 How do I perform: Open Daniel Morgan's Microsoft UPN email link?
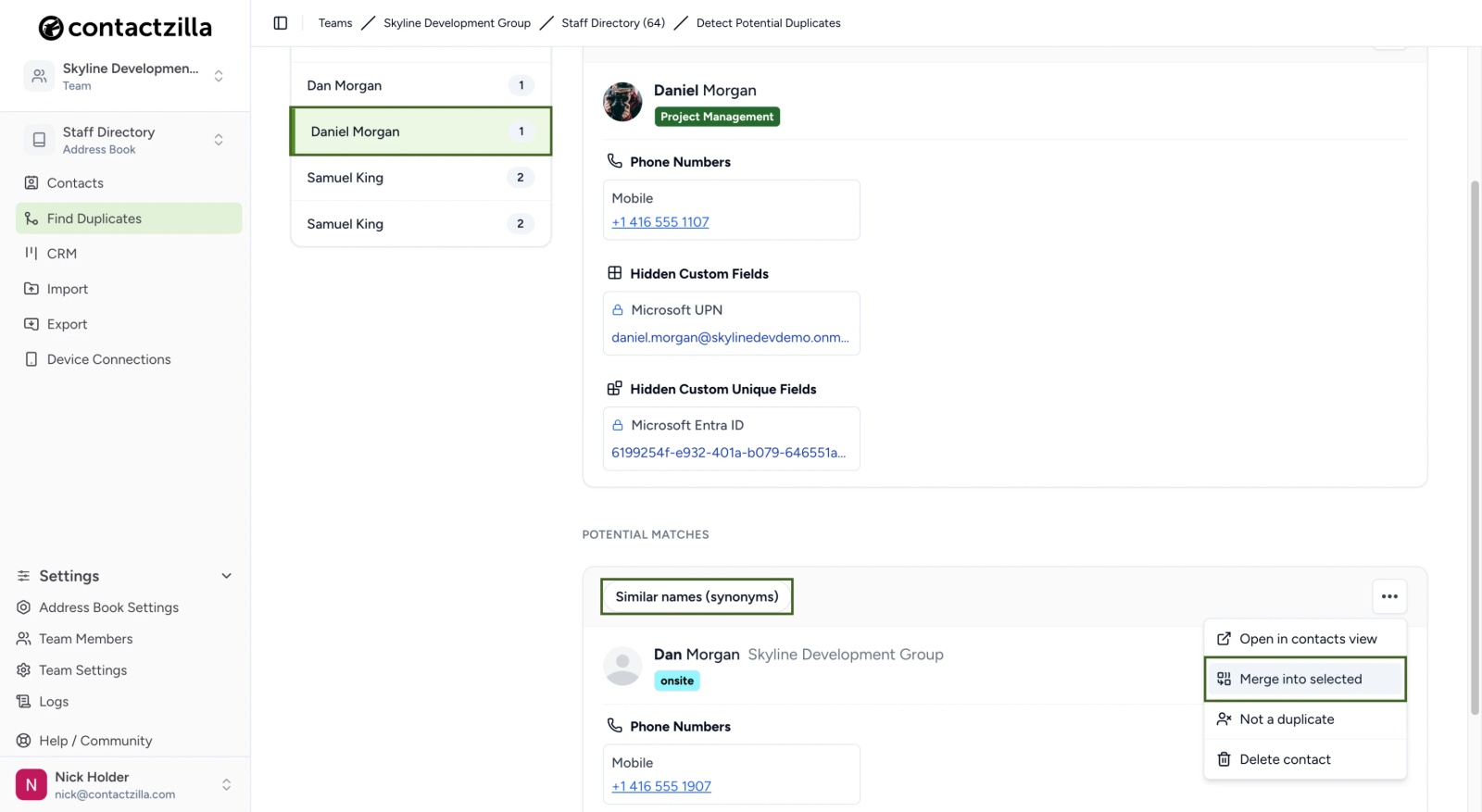pos(730,337)
